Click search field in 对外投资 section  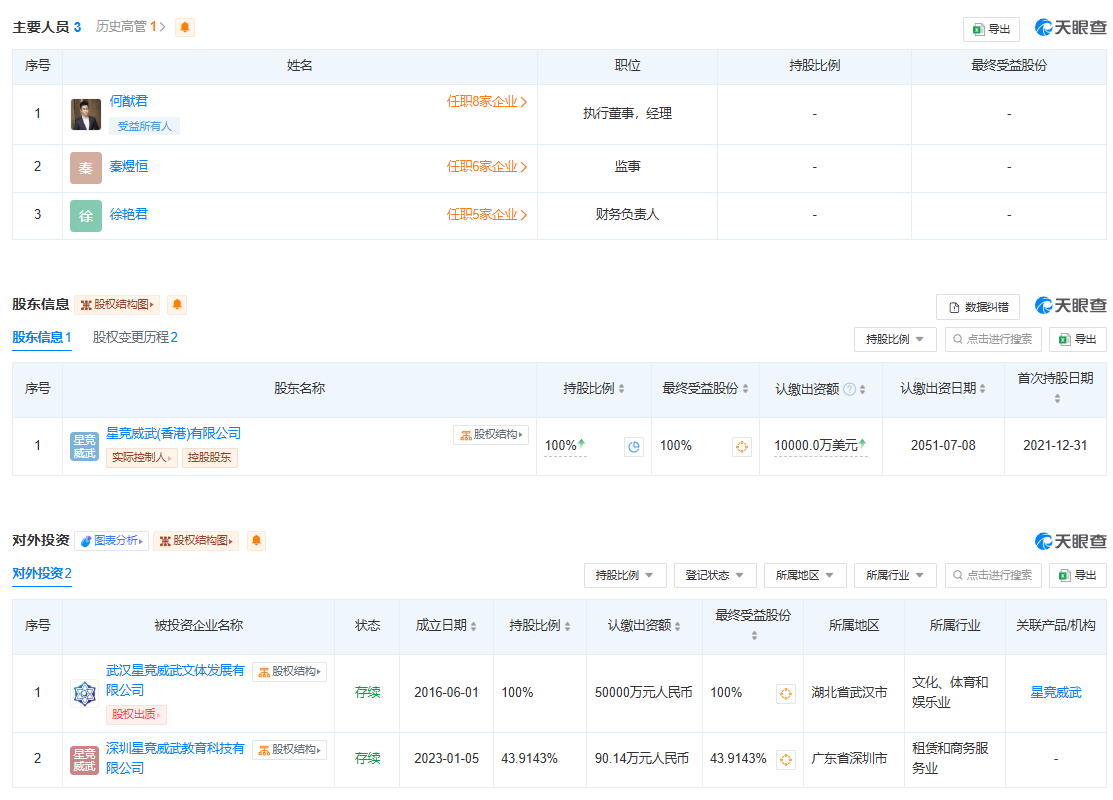point(993,575)
